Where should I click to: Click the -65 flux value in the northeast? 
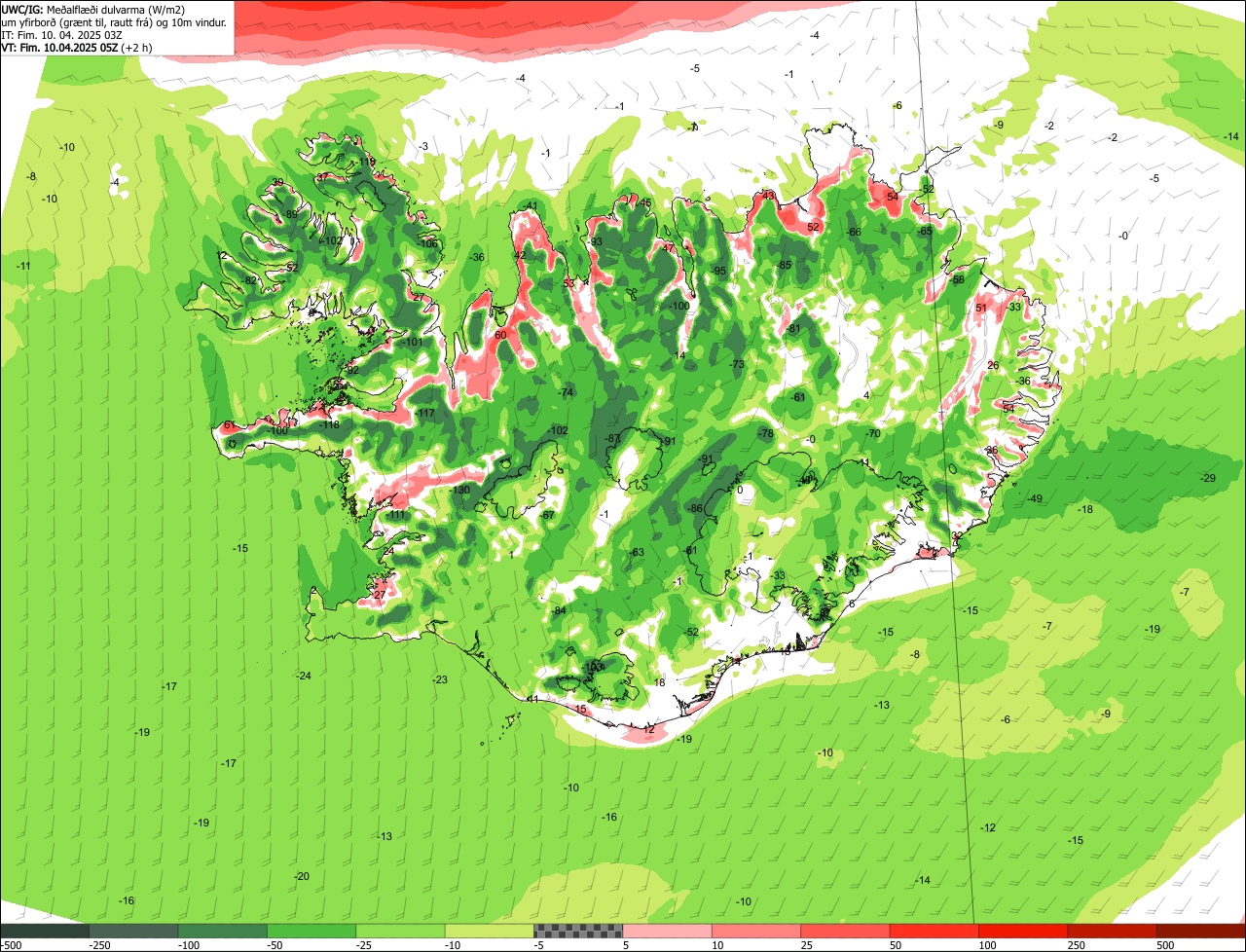925,231
